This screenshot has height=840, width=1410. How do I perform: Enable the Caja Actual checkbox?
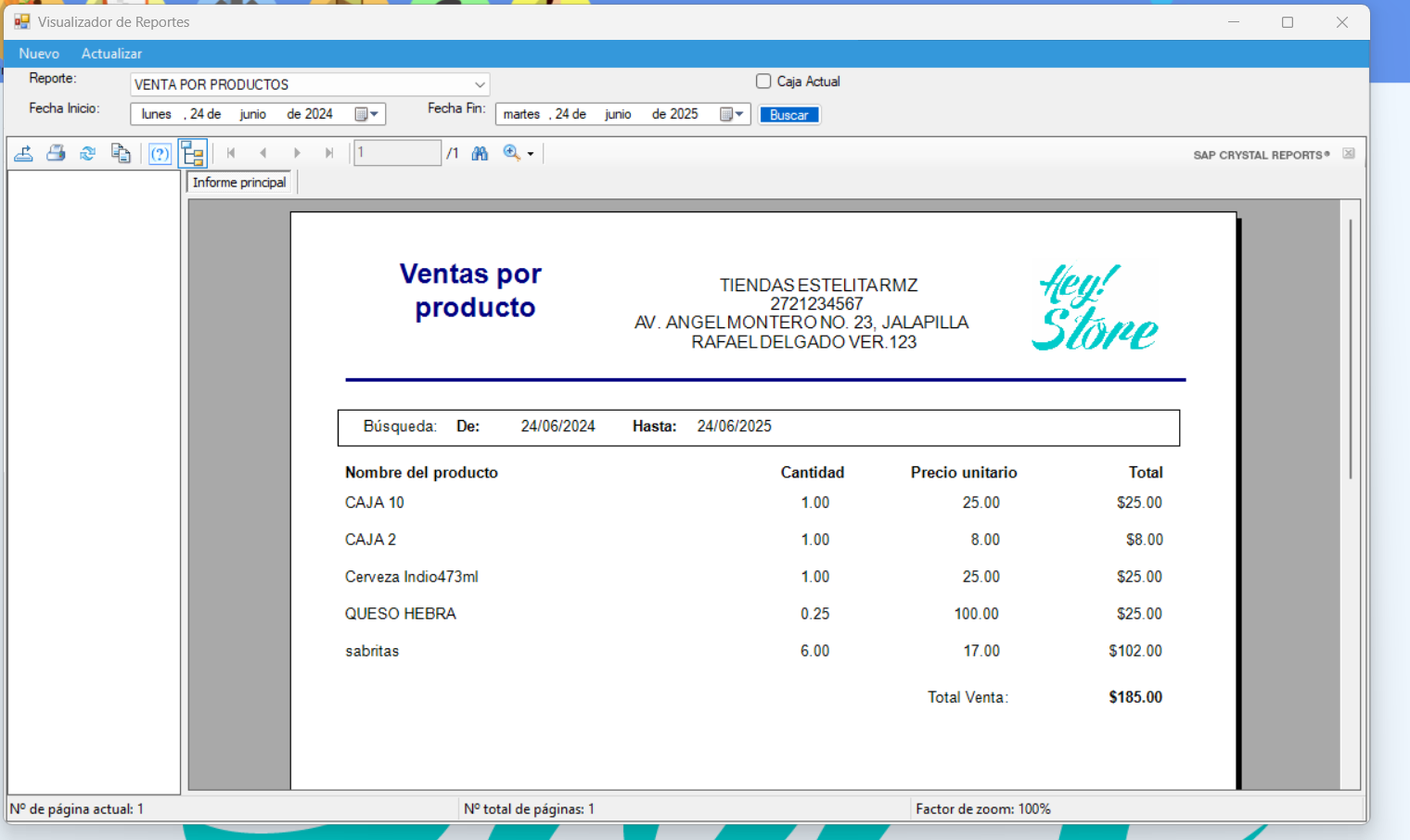[763, 82]
